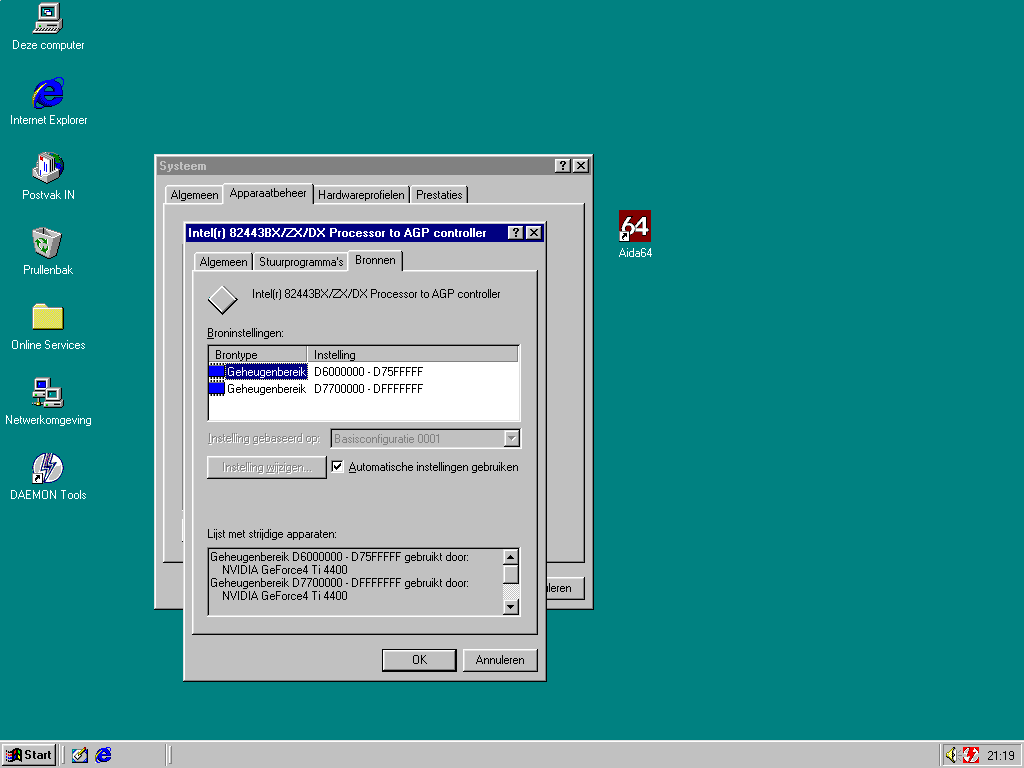Screen dimensions: 1024x768
Task: Close the AGP controller properties dialog
Action: tap(534, 232)
